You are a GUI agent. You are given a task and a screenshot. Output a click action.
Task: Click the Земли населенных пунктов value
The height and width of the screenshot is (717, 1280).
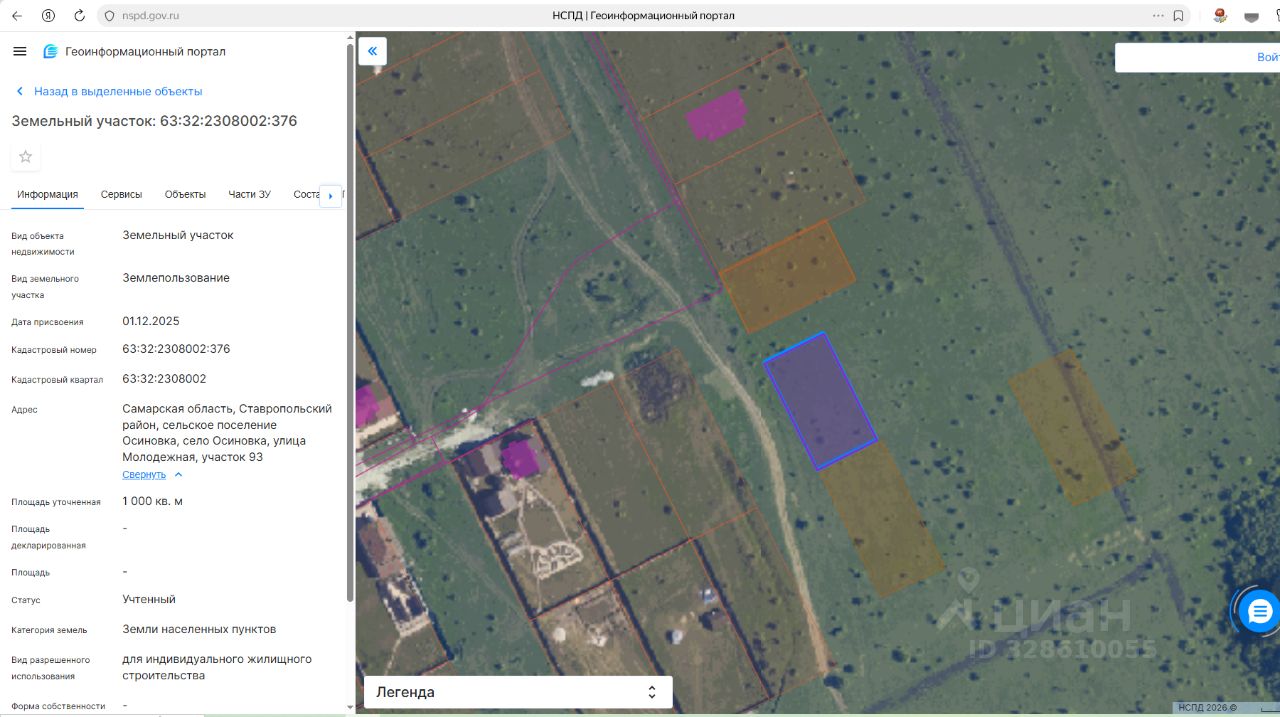199,629
